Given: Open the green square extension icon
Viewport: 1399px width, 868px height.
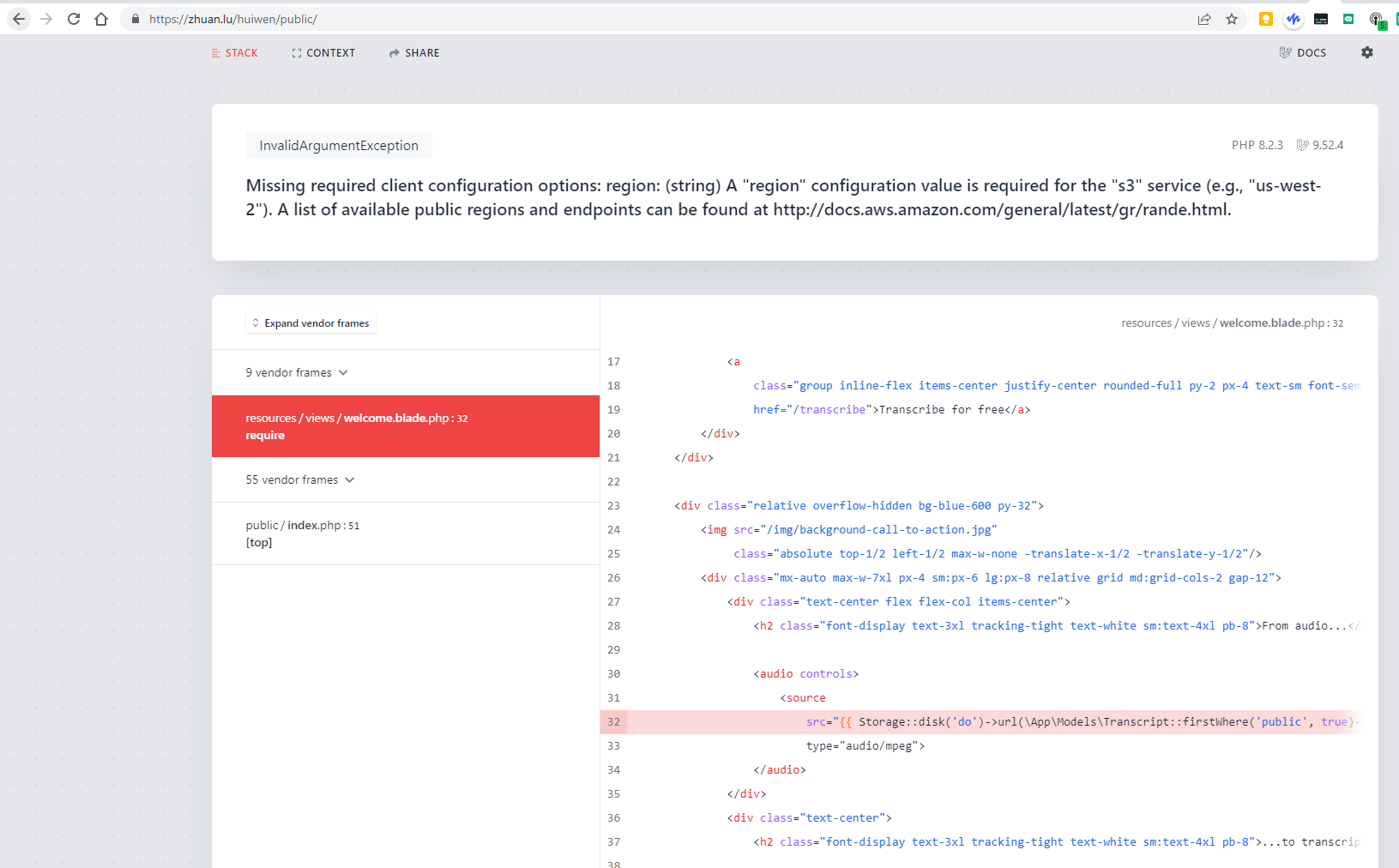Looking at the screenshot, I should [x=1348, y=19].
